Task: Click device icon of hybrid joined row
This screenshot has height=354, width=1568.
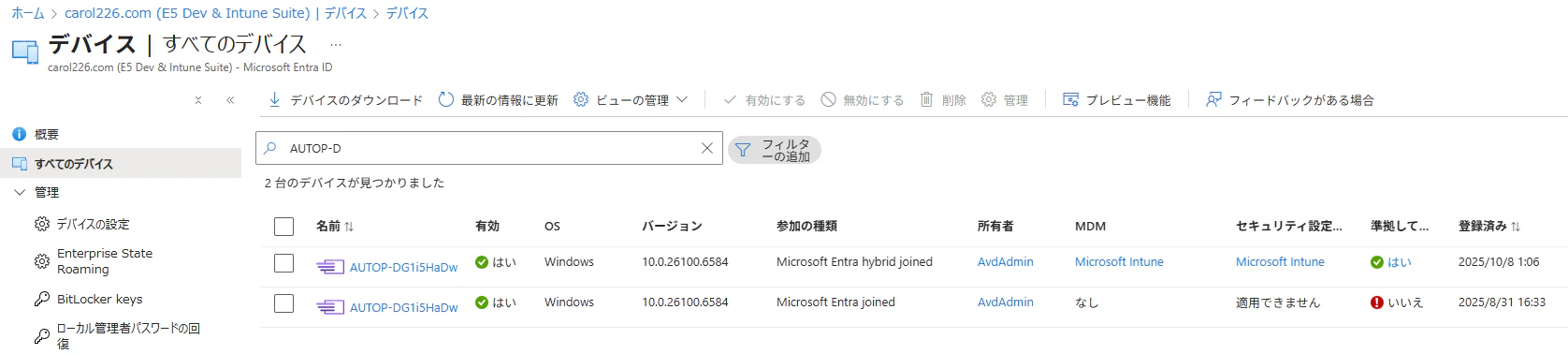Action: pos(330,267)
